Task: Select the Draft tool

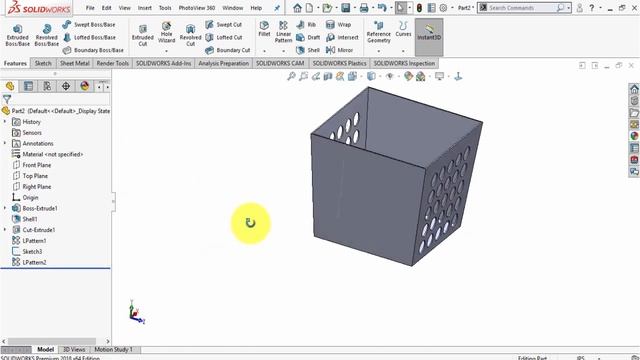Action: pos(308,37)
